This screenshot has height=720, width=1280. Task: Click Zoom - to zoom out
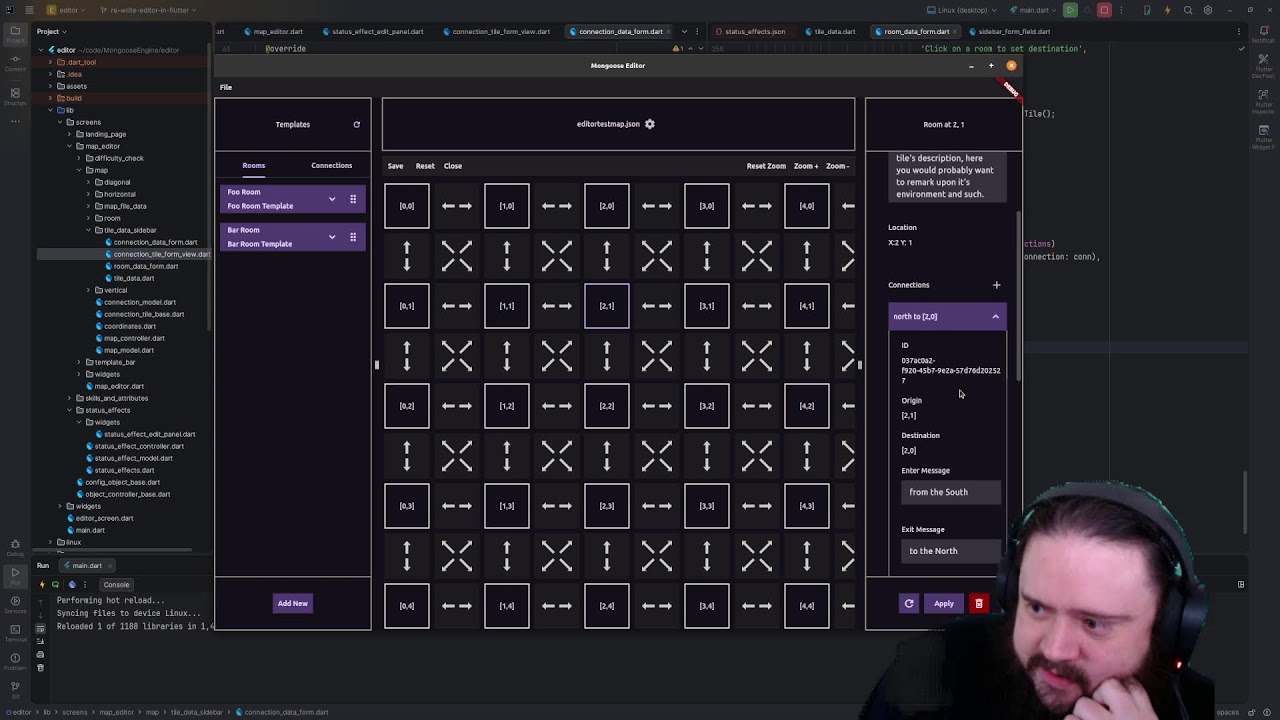(838, 166)
